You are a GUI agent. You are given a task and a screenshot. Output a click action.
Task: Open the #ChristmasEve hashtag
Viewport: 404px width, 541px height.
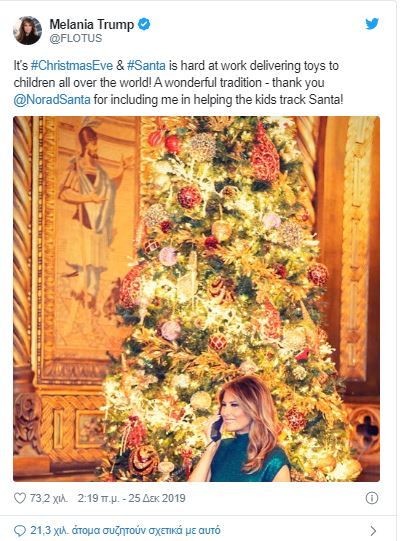[x=72, y=66]
